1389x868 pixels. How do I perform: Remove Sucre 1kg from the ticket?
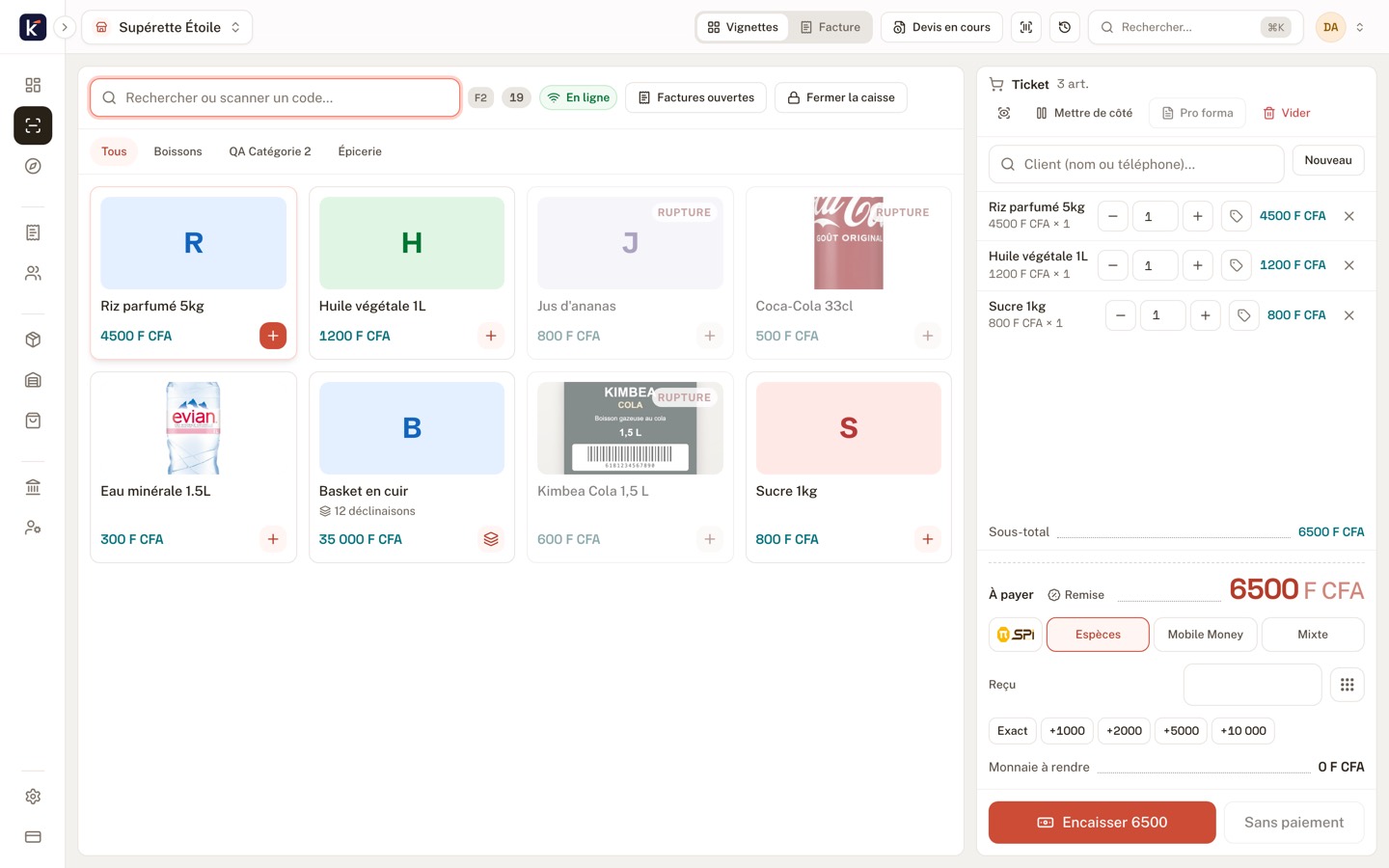click(1349, 315)
